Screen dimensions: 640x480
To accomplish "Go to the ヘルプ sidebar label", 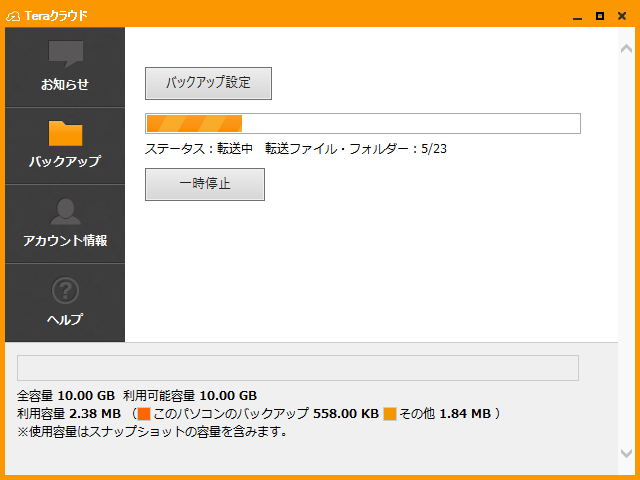I will (65, 320).
